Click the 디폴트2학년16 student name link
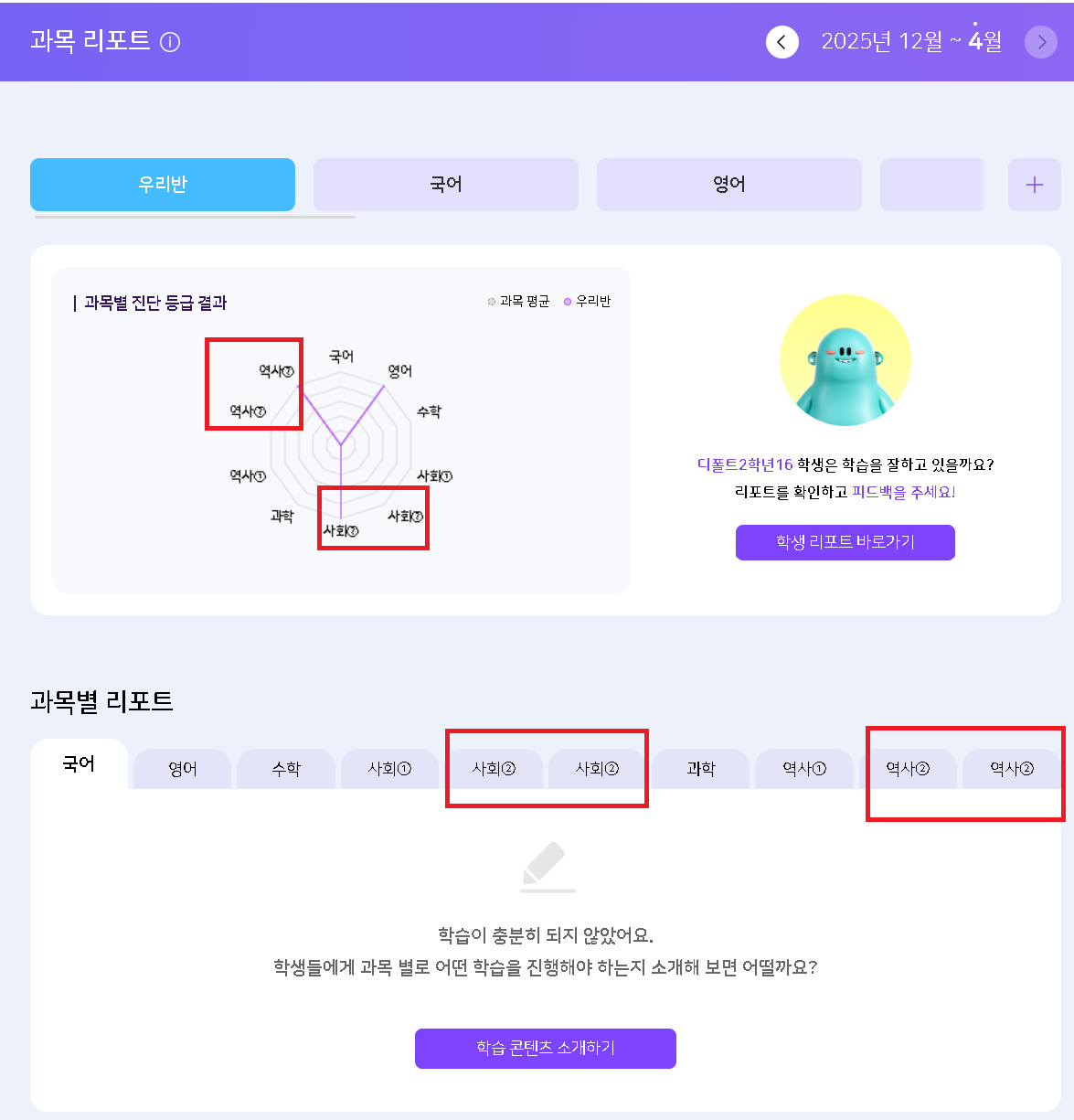Screen dimensions: 1074x1120 coord(745,464)
